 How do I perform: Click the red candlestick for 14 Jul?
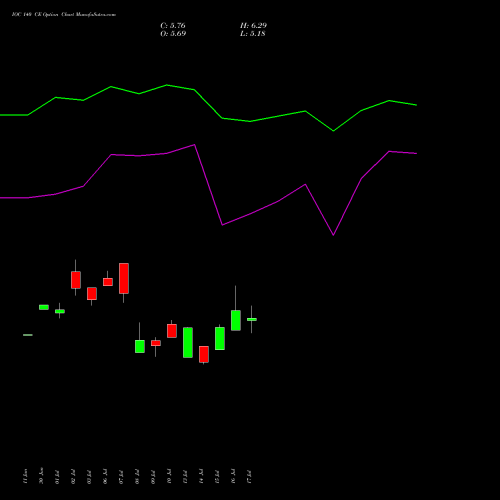pos(204,354)
